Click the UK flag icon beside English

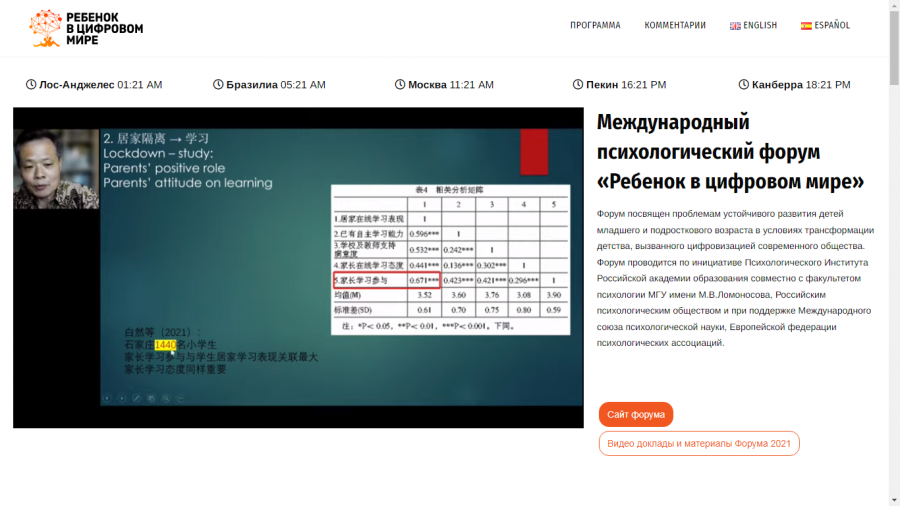point(735,26)
